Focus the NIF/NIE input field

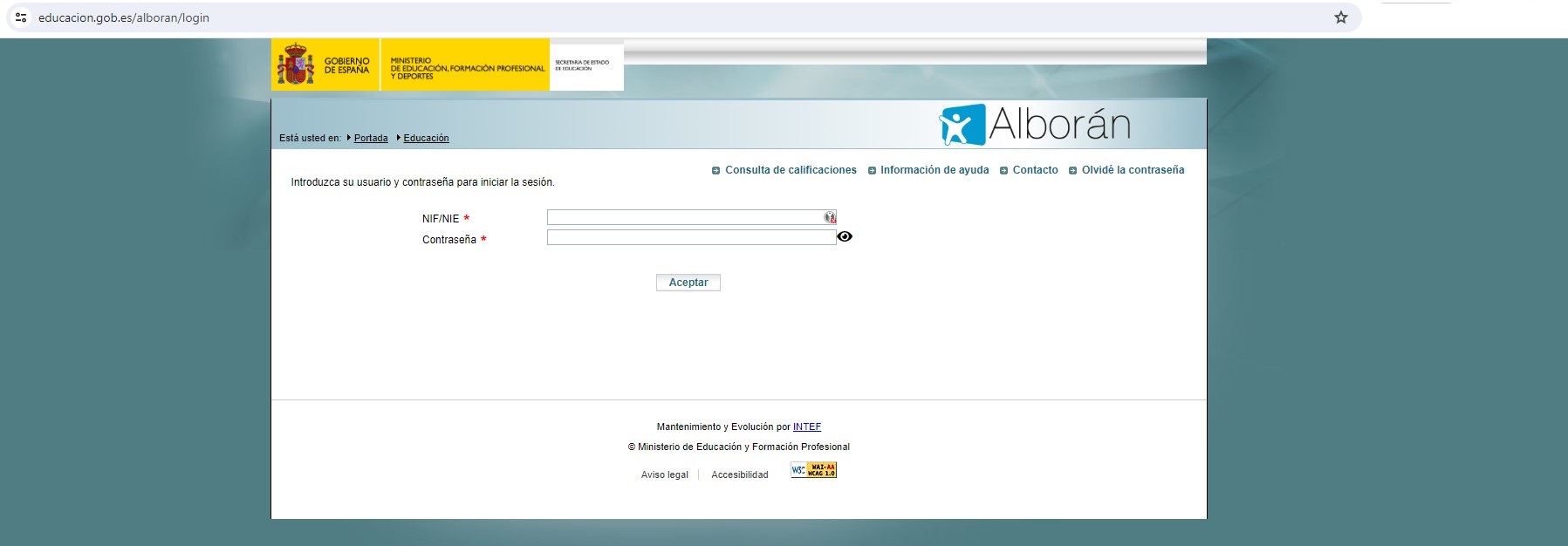[691, 217]
